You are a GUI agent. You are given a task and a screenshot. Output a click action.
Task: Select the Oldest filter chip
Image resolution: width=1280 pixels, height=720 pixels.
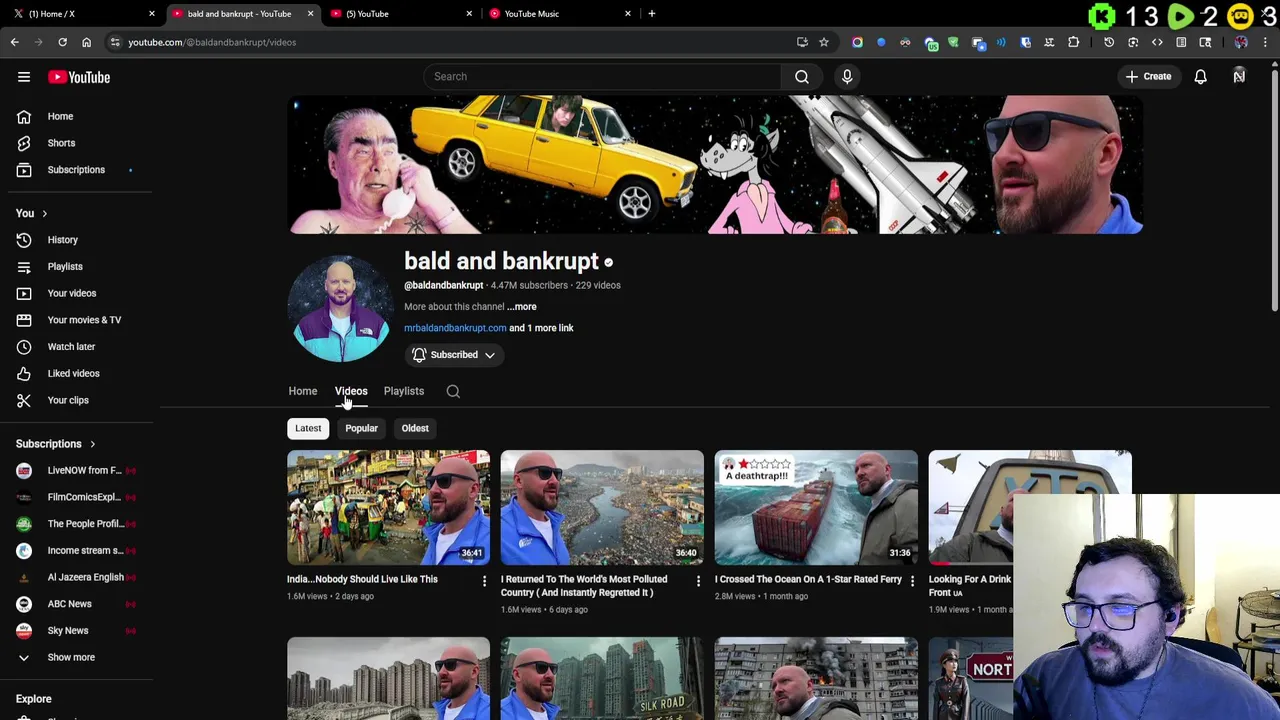pyautogui.click(x=415, y=428)
